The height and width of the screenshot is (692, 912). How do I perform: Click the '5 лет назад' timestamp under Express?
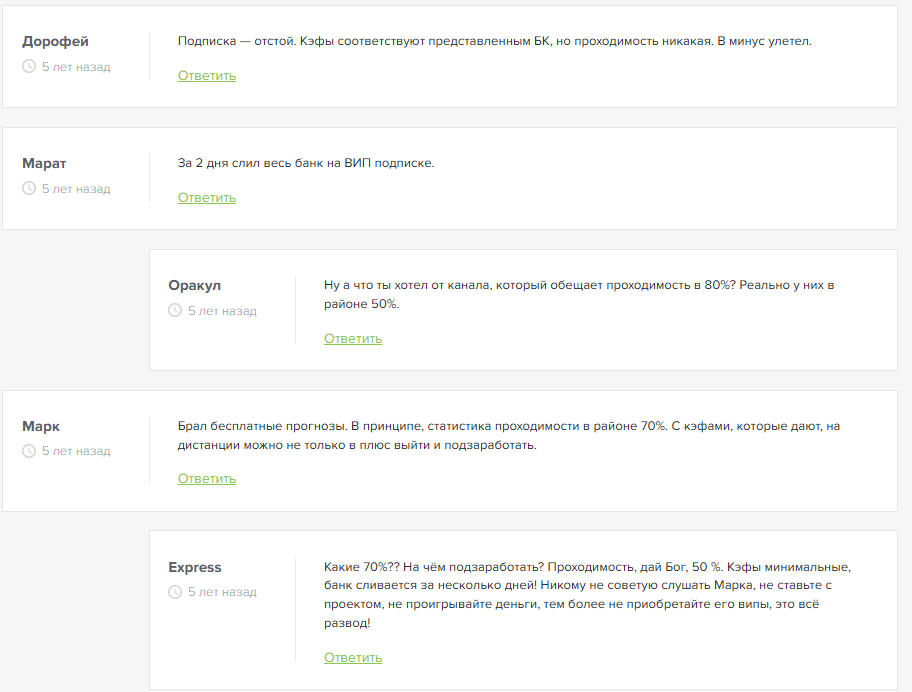222,592
